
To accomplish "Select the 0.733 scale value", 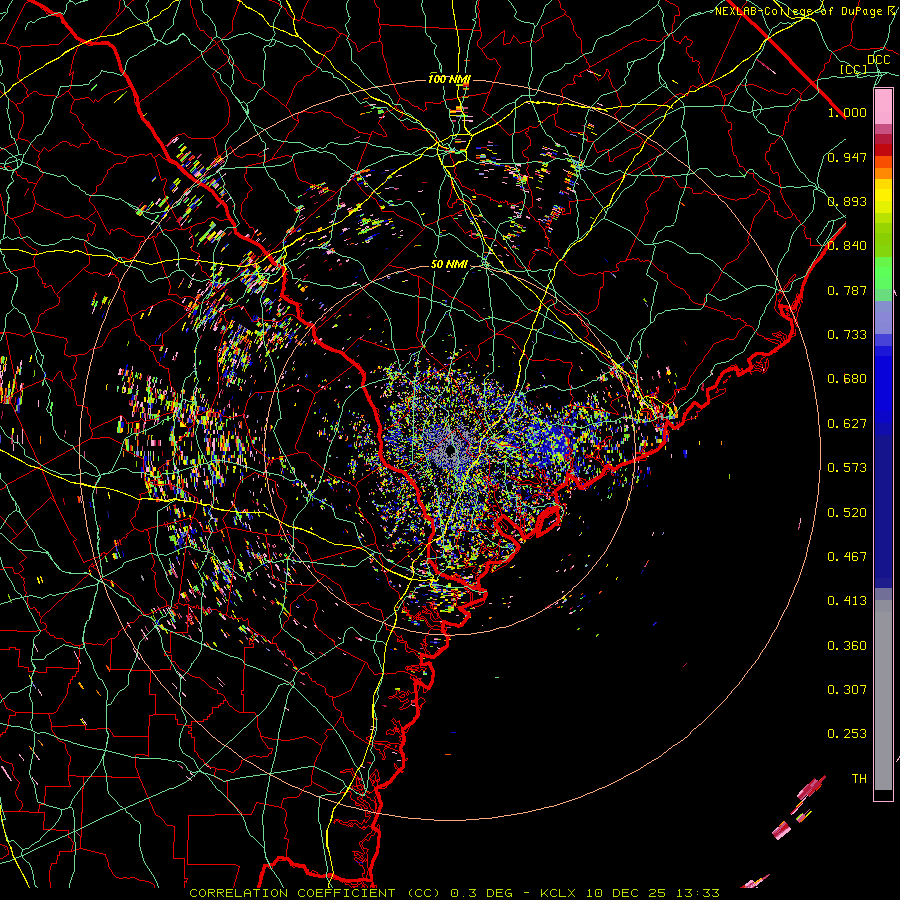I will click(x=847, y=335).
